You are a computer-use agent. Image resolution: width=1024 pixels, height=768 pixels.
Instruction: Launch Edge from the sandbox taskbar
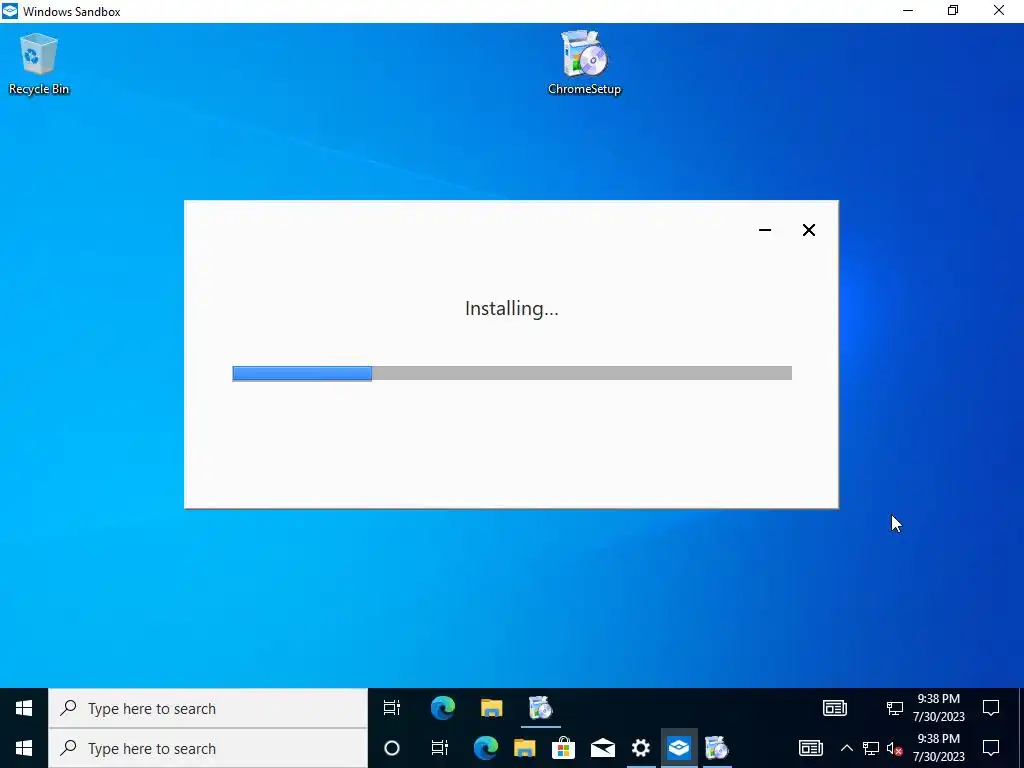443,708
